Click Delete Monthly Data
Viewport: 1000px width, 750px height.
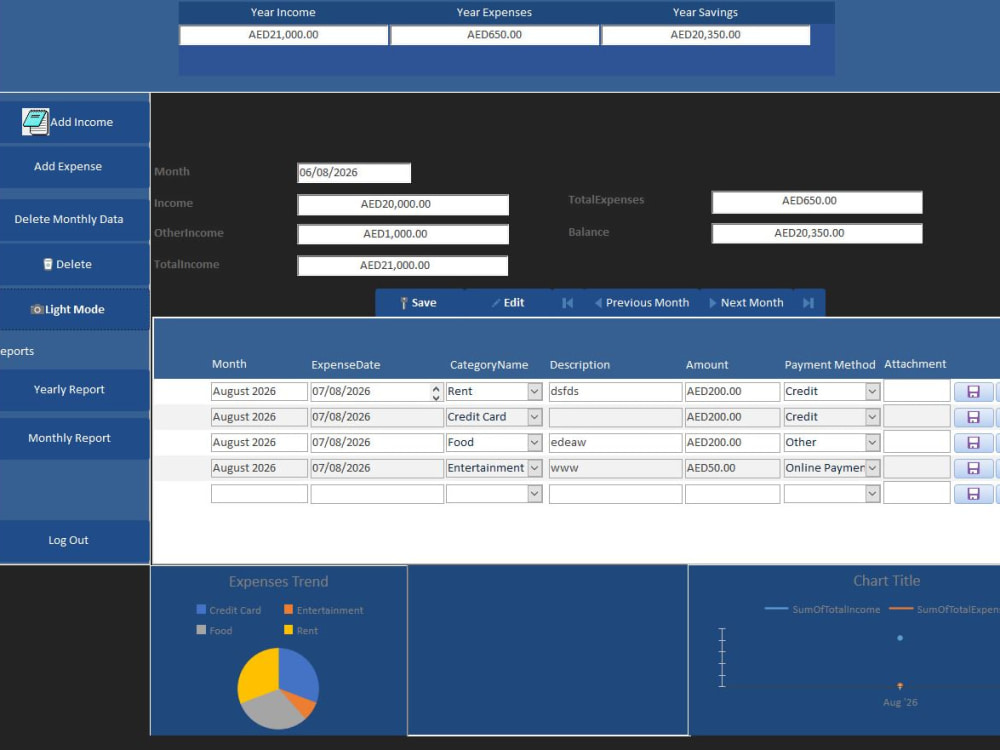[x=75, y=219]
